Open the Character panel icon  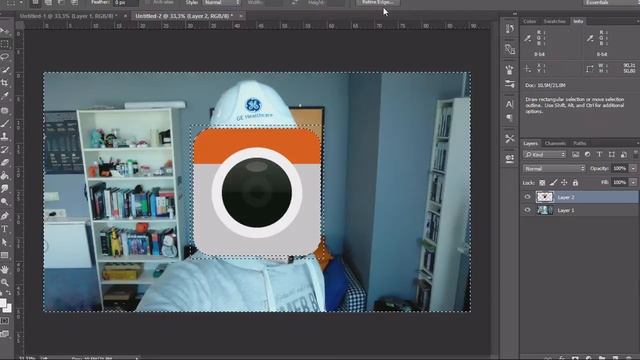pos(509,104)
